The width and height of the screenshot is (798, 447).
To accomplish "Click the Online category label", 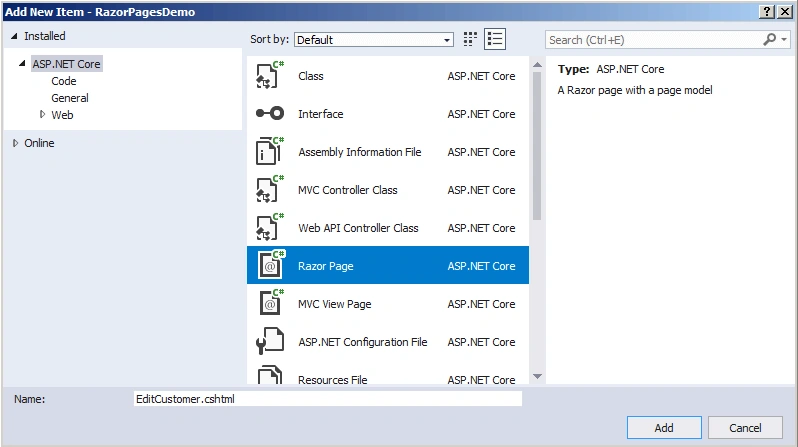I will (x=39, y=143).
